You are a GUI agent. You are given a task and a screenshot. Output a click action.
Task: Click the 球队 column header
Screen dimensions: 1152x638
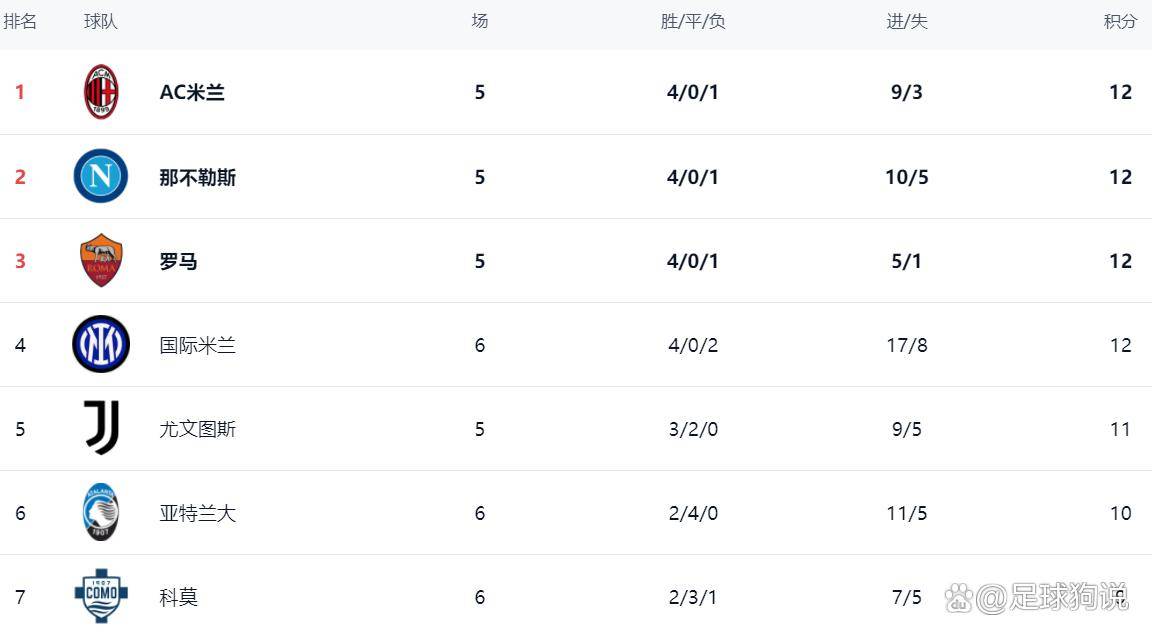pyautogui.click(x=101, y=21)
